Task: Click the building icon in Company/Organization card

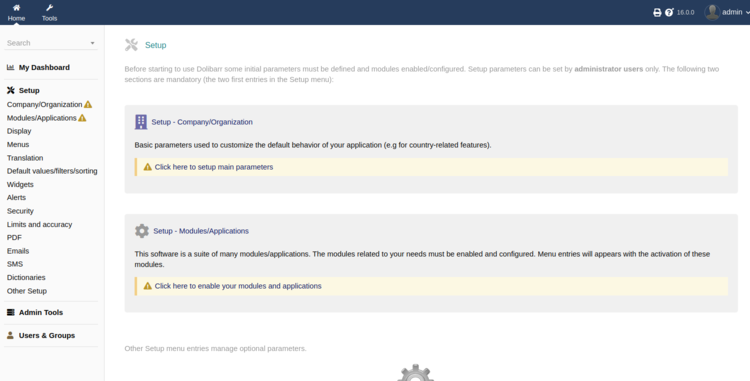Action: [141, 122]
